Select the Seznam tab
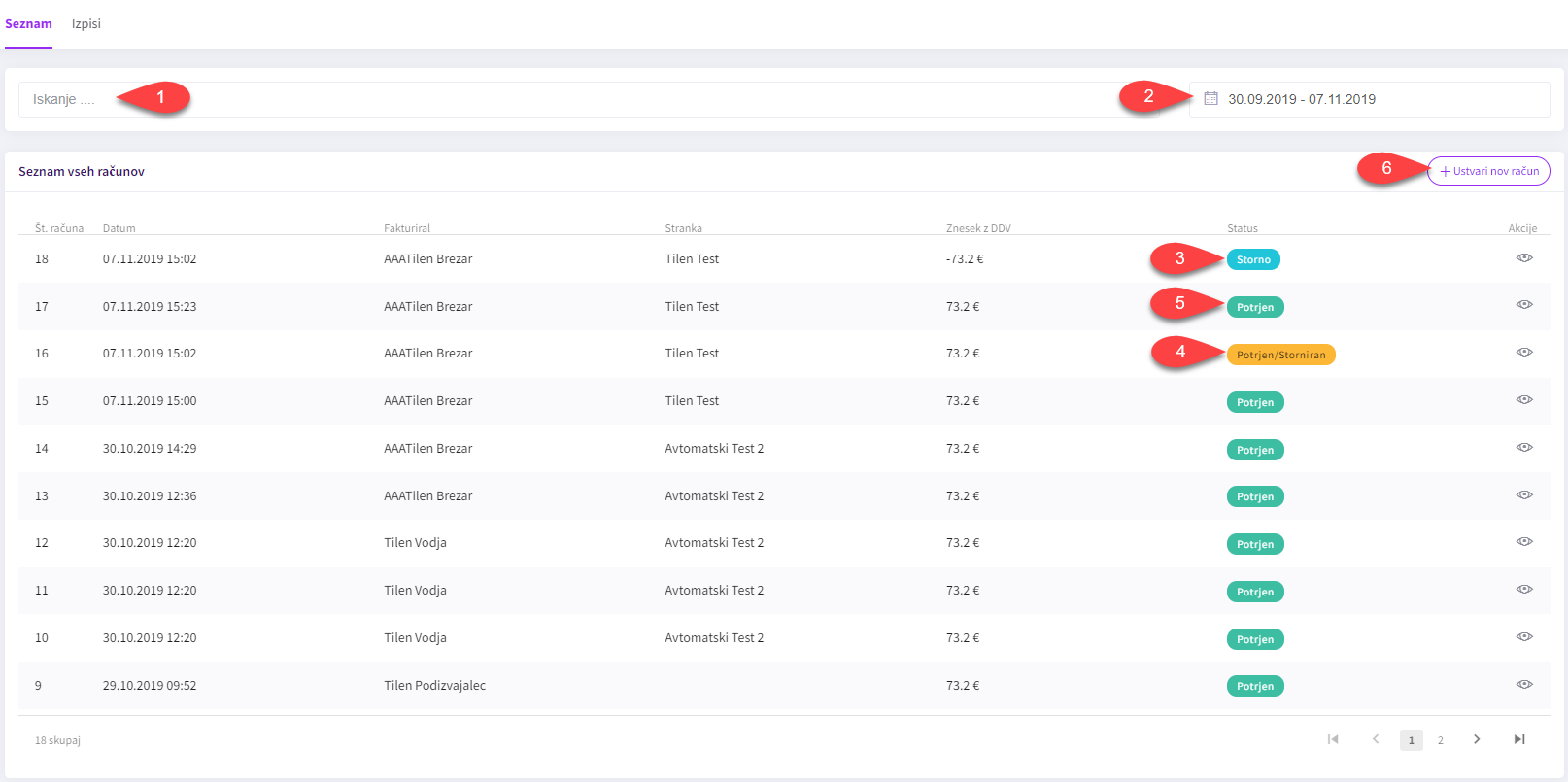 point(28,24)
